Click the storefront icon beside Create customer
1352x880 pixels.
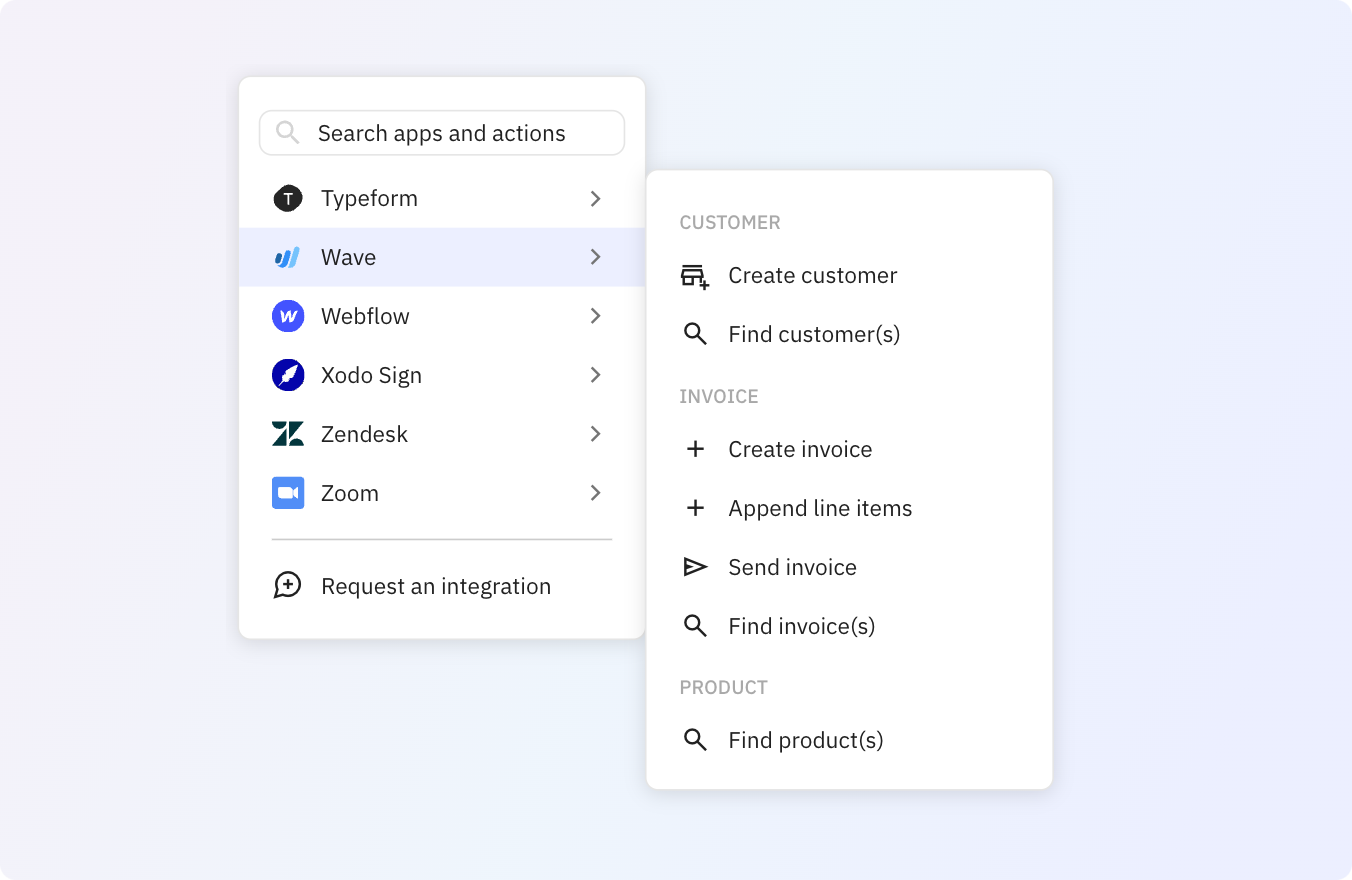click(x=695, y=277)
